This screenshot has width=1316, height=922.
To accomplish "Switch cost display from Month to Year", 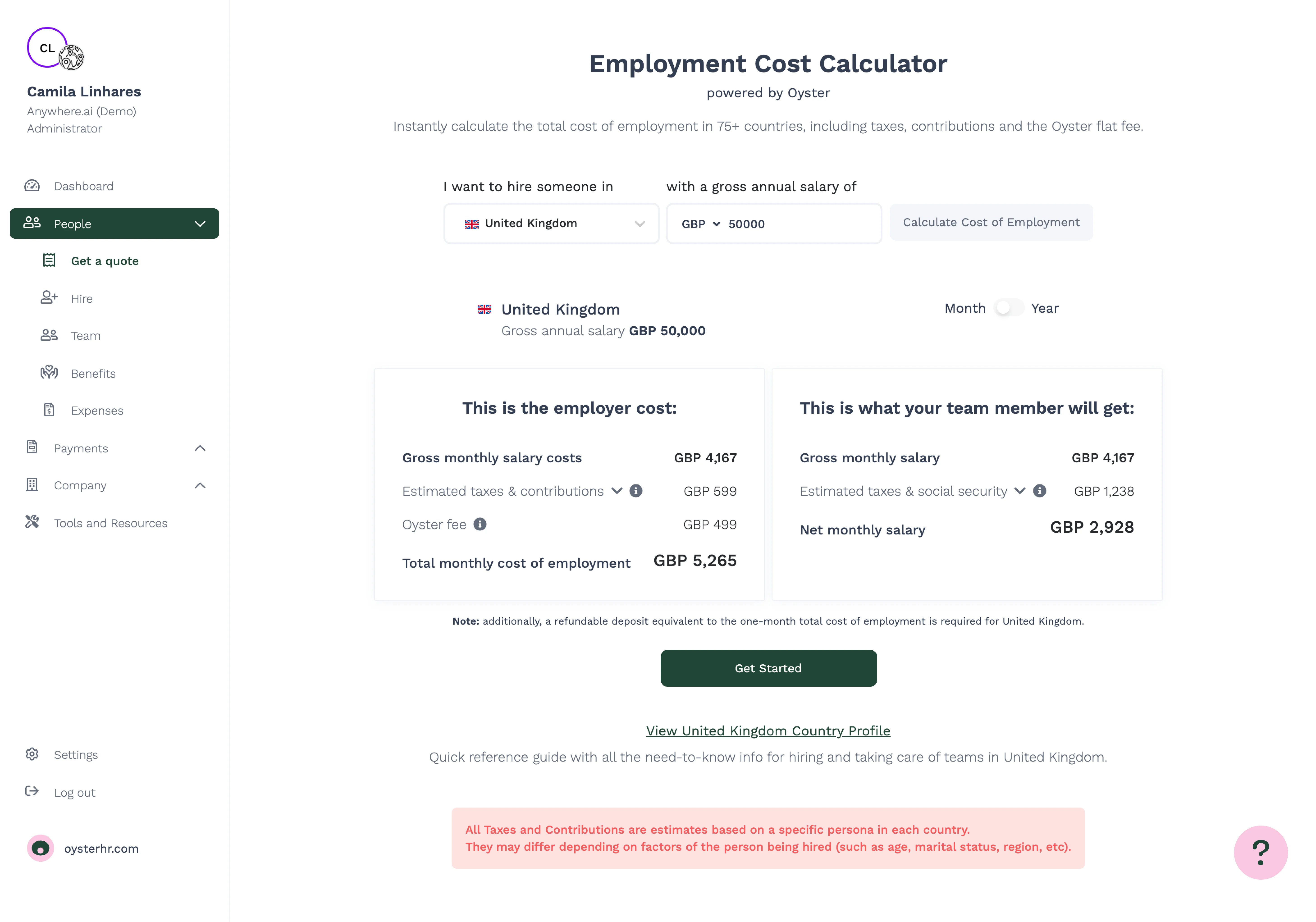I will click(1009, 308).
